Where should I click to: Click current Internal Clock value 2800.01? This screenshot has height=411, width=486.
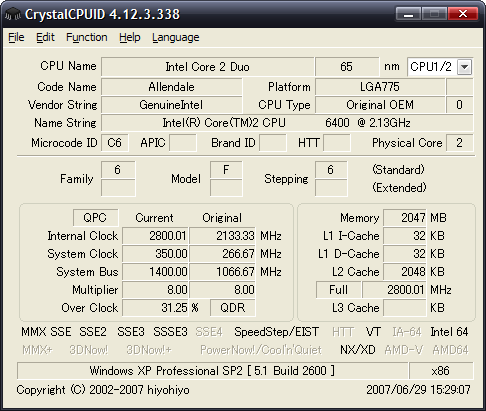[x=155, y=236]
